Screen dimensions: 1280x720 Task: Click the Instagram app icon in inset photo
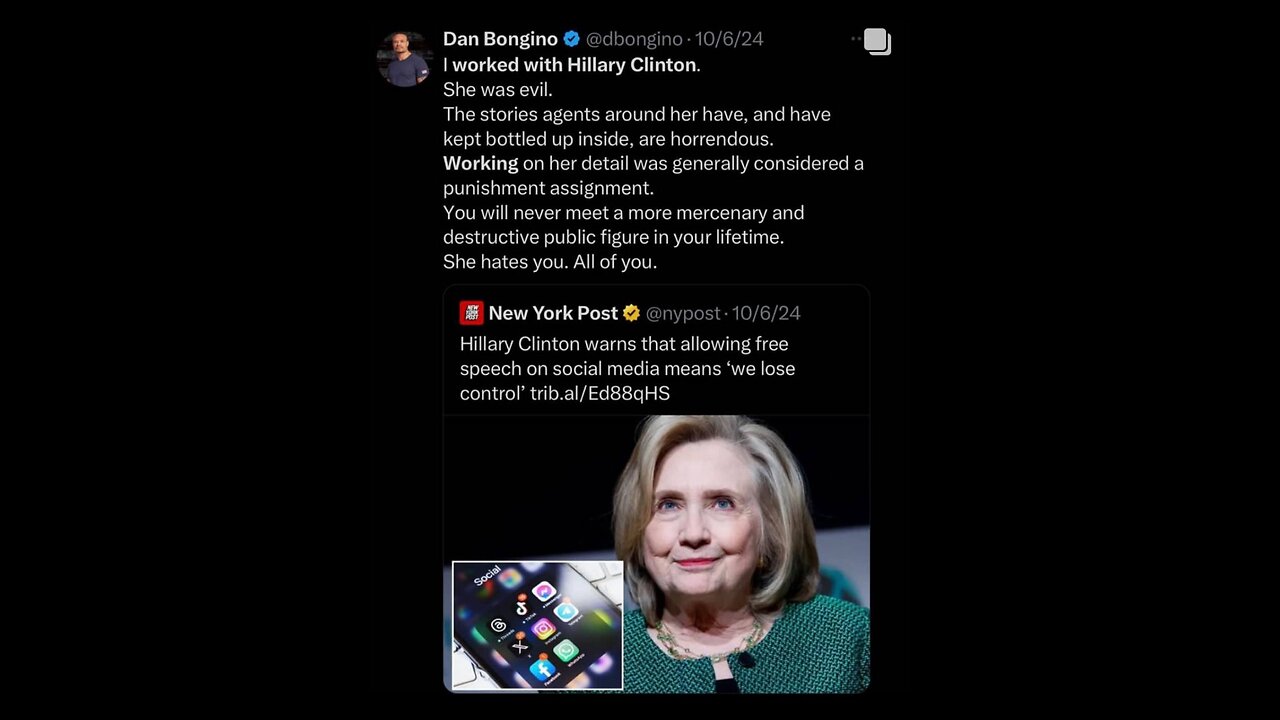click(x=543, y=629)
